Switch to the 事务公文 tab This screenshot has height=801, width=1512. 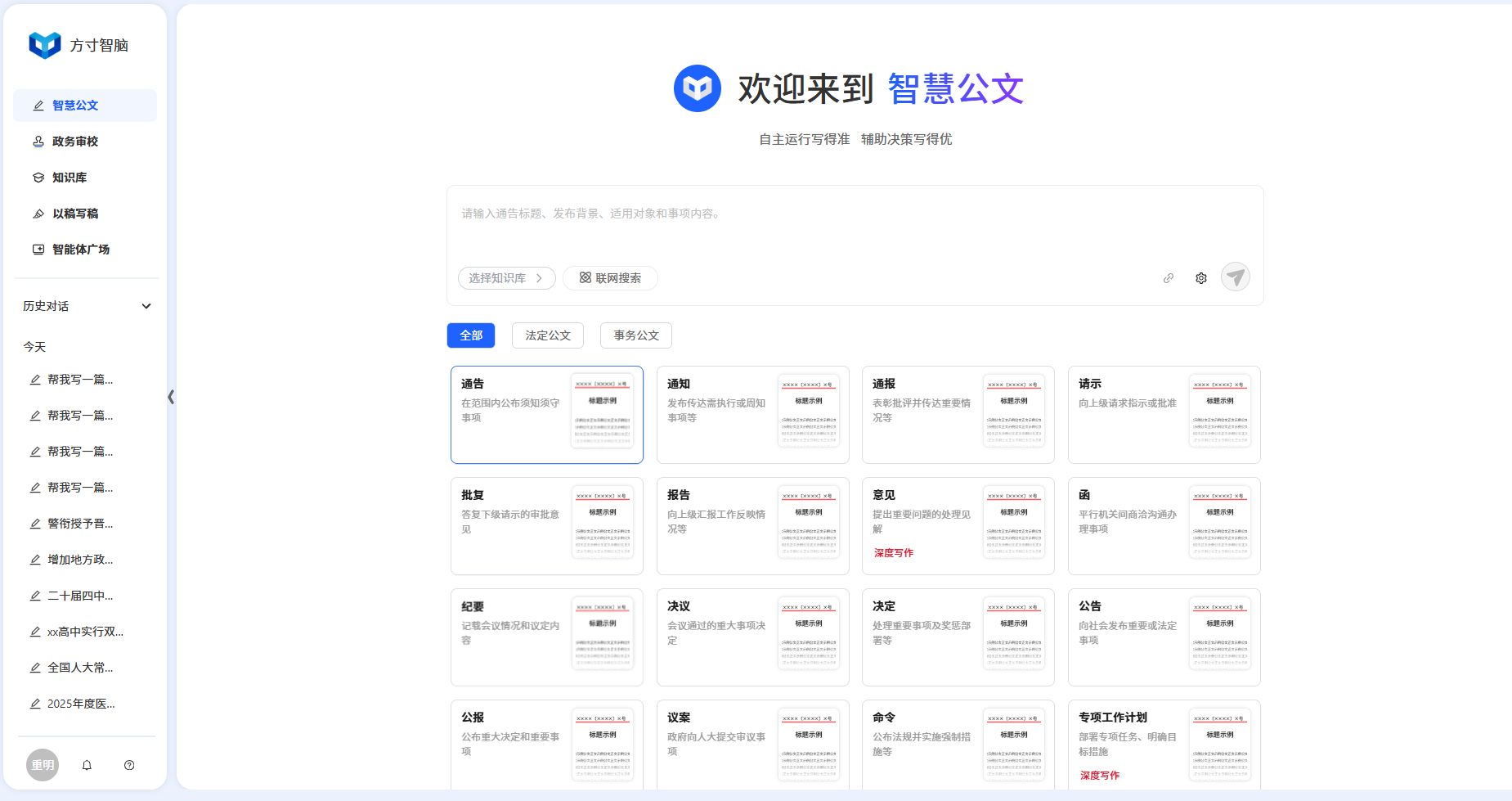[636, 335]
